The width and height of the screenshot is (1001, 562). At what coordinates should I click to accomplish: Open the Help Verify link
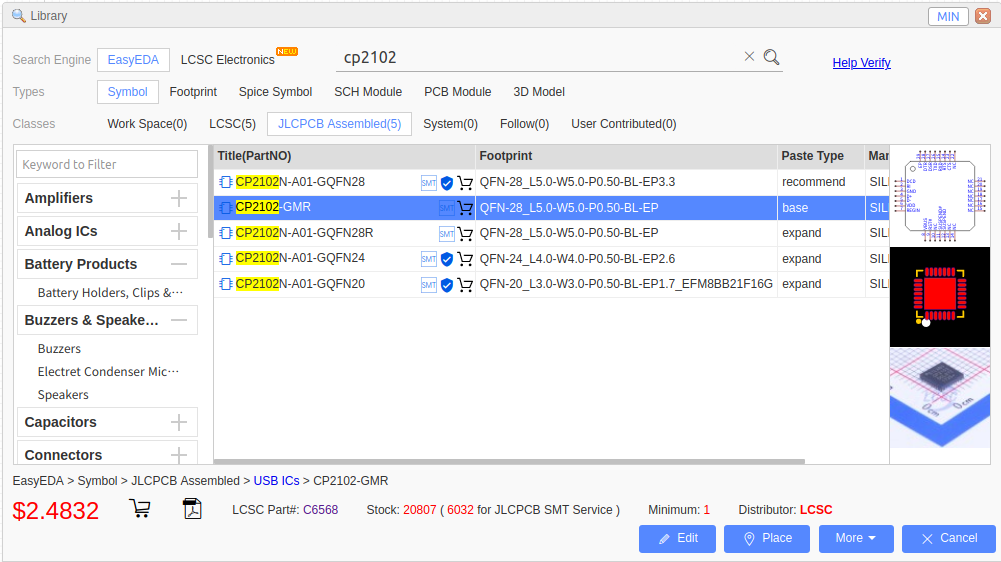(861, 63)
